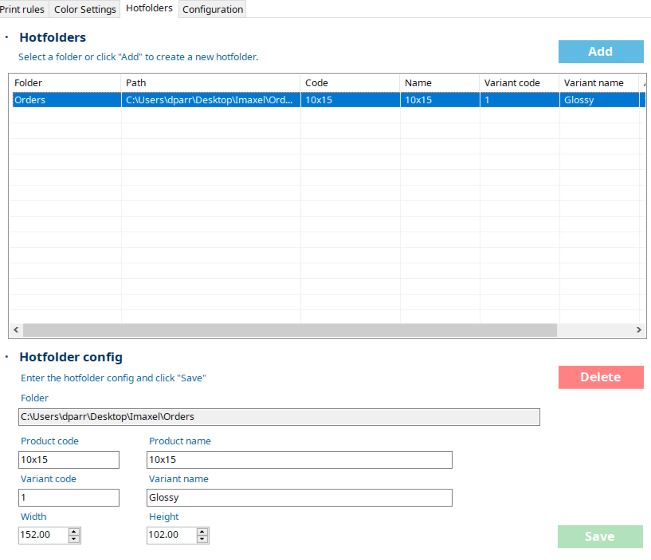The width and height of the screenshot is (651, 560).
Task: Decrease Width using the down spinner arrow
Action: [74, 540]
